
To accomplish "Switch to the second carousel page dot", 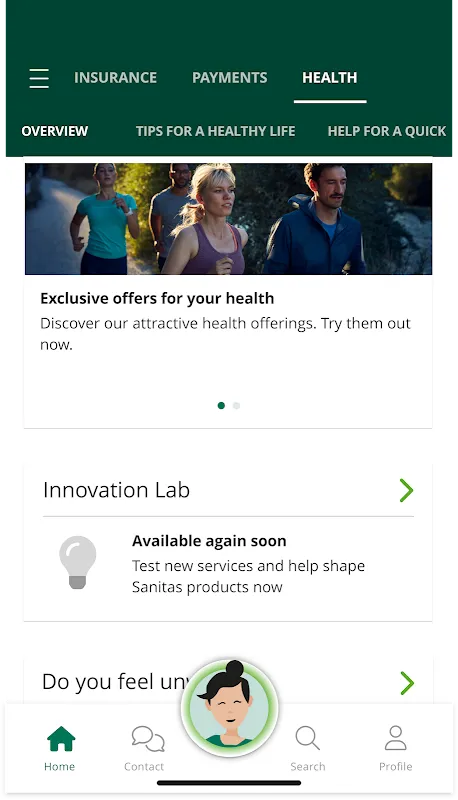I will coord(236,406).
